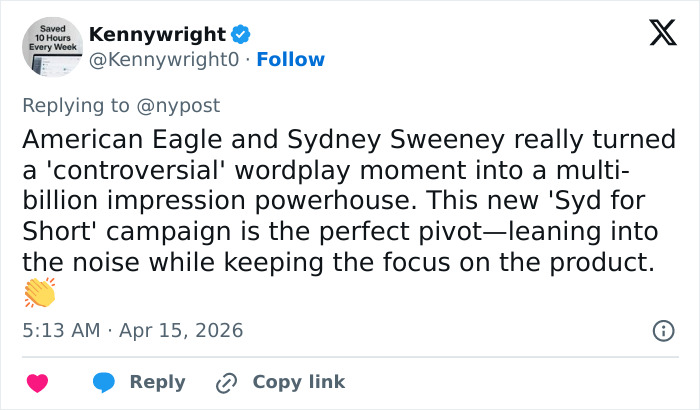Click the 'Replying to' label text
The image size is (700, 410).
tap(76, 105)
